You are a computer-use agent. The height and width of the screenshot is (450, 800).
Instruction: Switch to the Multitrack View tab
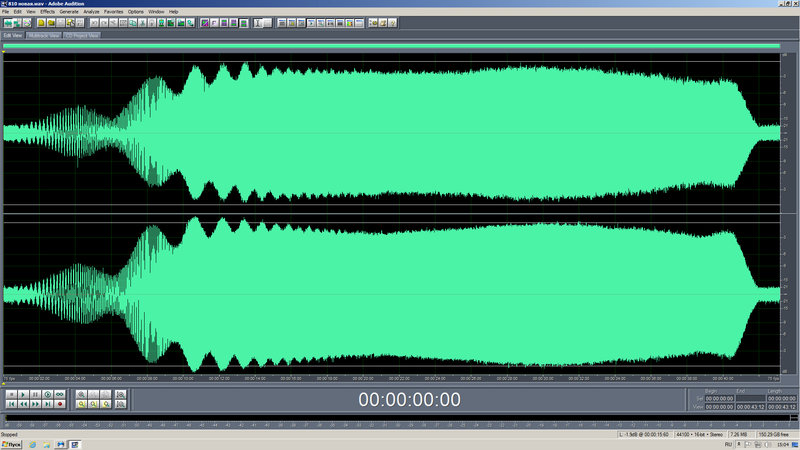pos(44,35)
